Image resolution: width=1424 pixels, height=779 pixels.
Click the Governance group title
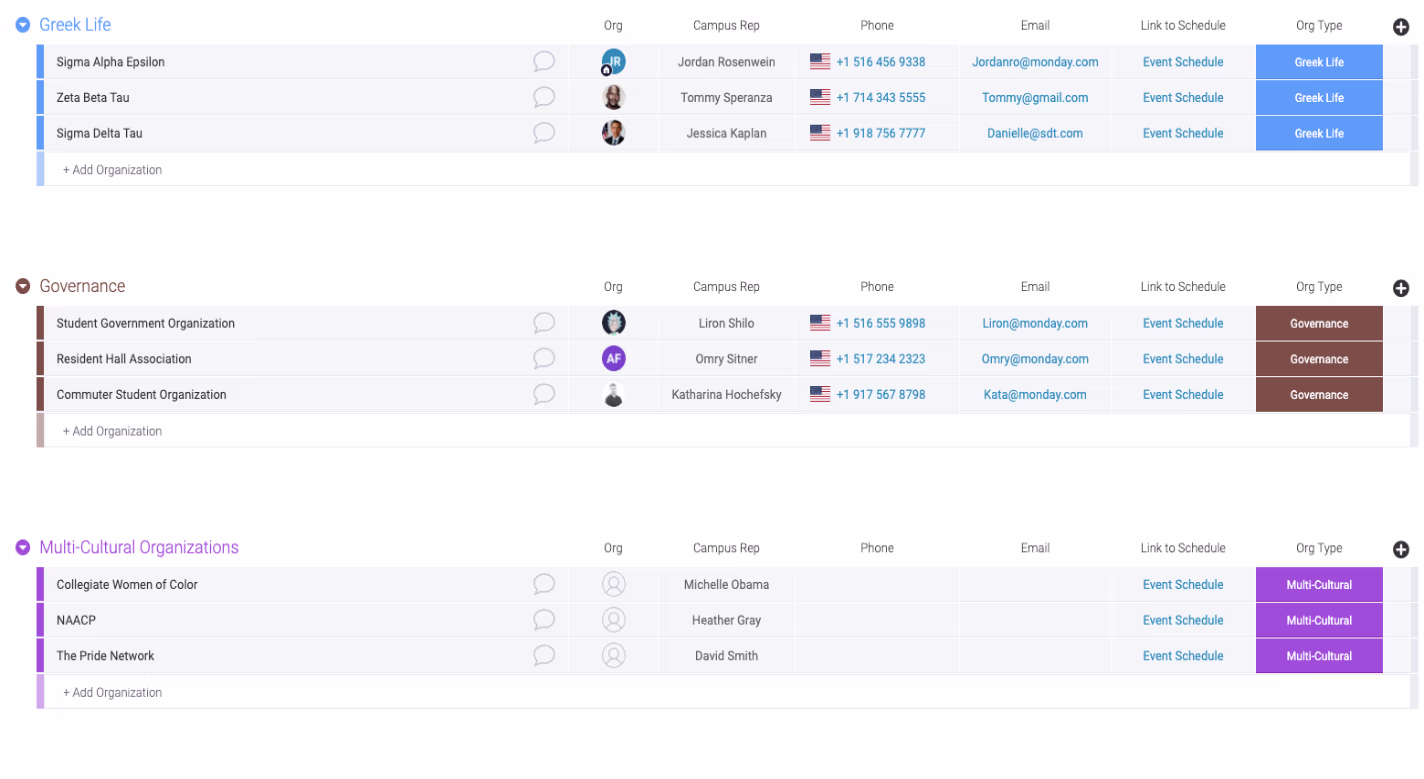[82, 286]
